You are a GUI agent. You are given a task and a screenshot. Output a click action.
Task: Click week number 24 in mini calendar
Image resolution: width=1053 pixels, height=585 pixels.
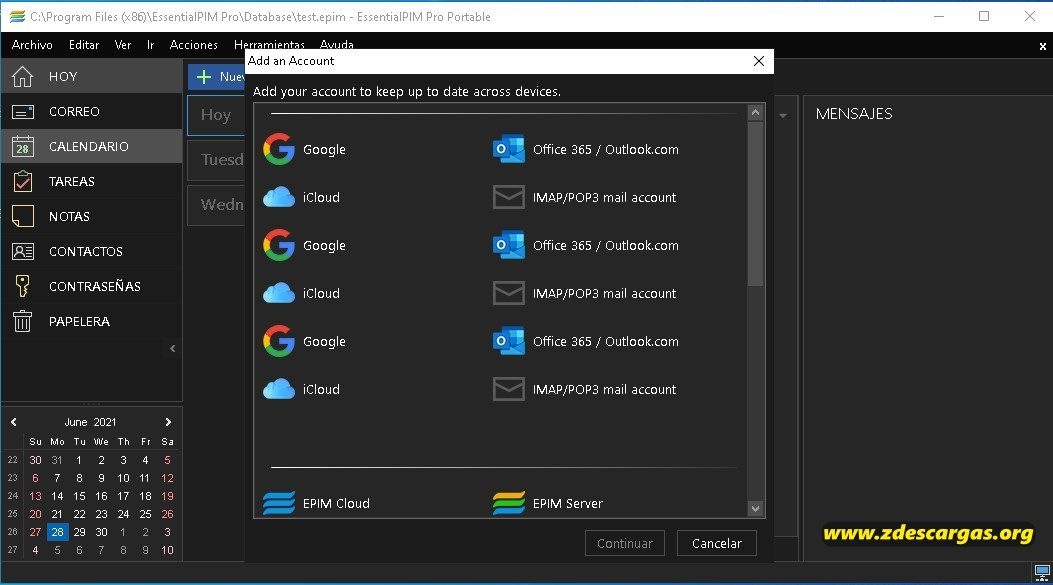(13, 496)
